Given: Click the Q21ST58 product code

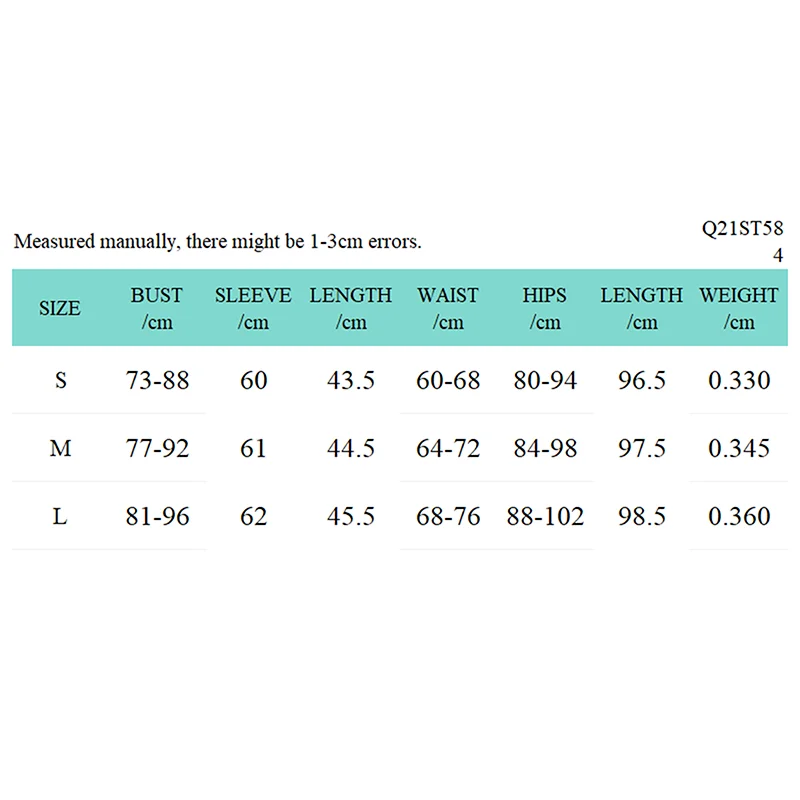Looking at the screenshot, I should (x=743, y=229).
